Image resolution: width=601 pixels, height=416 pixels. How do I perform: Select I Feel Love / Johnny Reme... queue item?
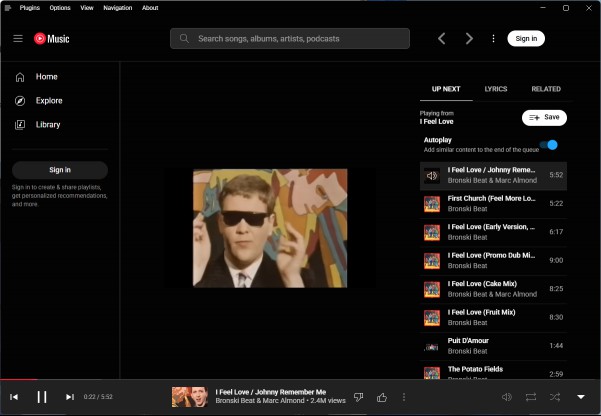coord(493,176)
